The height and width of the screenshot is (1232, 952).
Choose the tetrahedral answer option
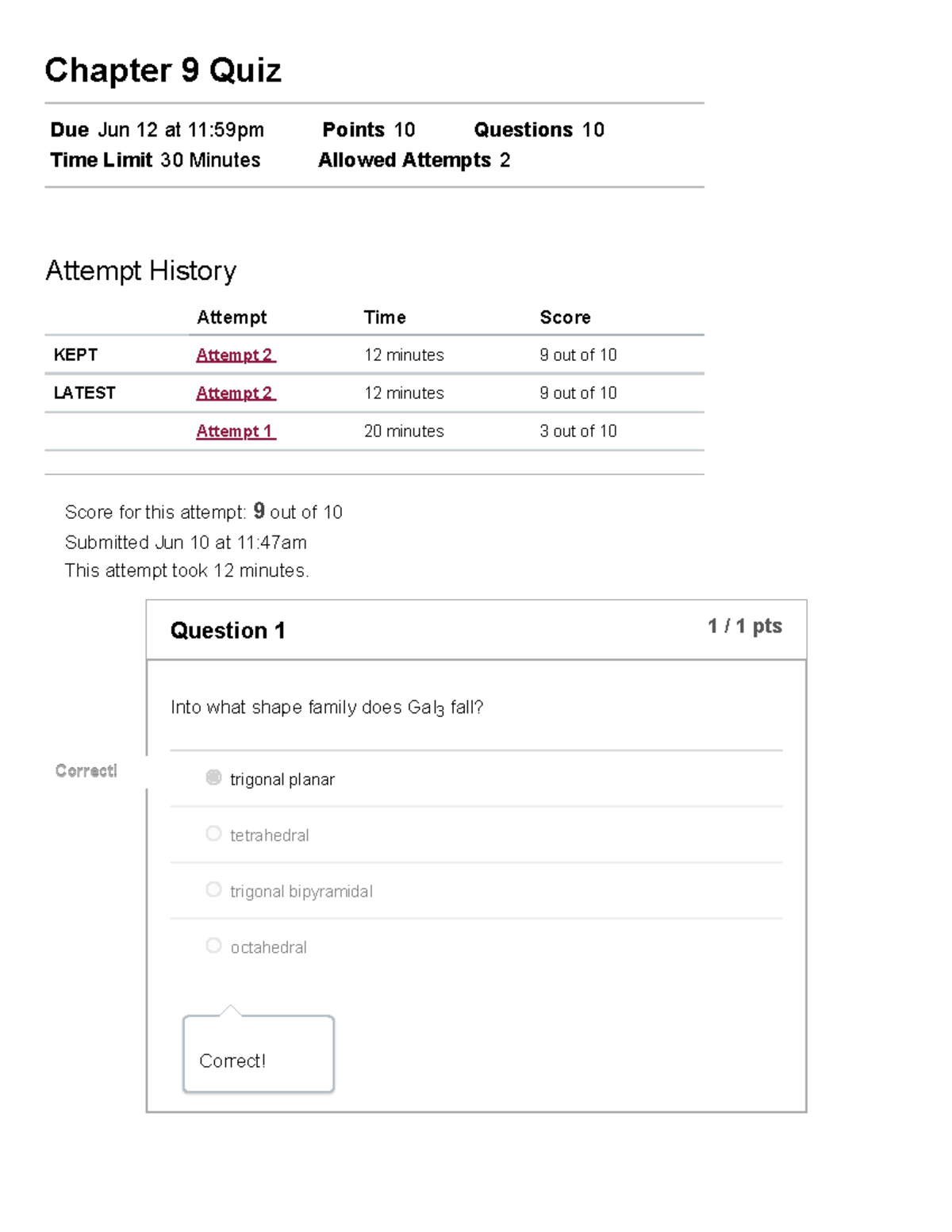(x=213, y=833)
